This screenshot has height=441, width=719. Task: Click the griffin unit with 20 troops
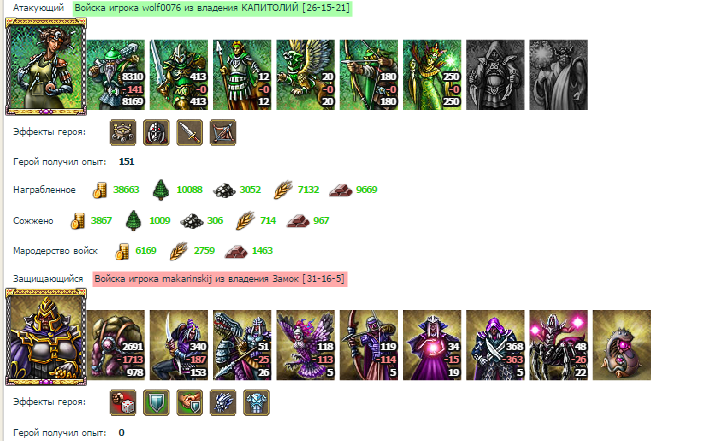pos(305,75)
